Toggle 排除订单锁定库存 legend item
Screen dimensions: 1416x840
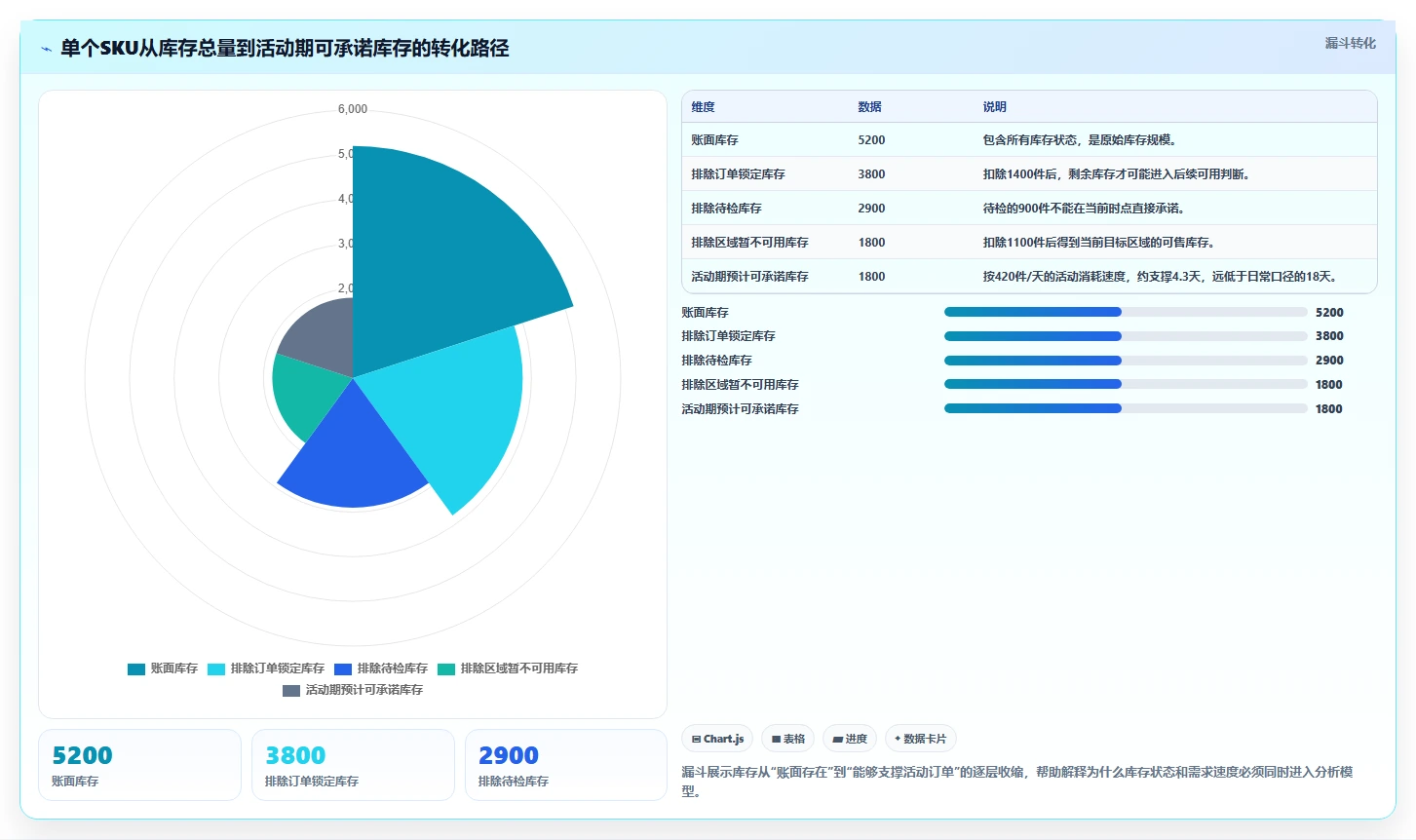point(265,668)
